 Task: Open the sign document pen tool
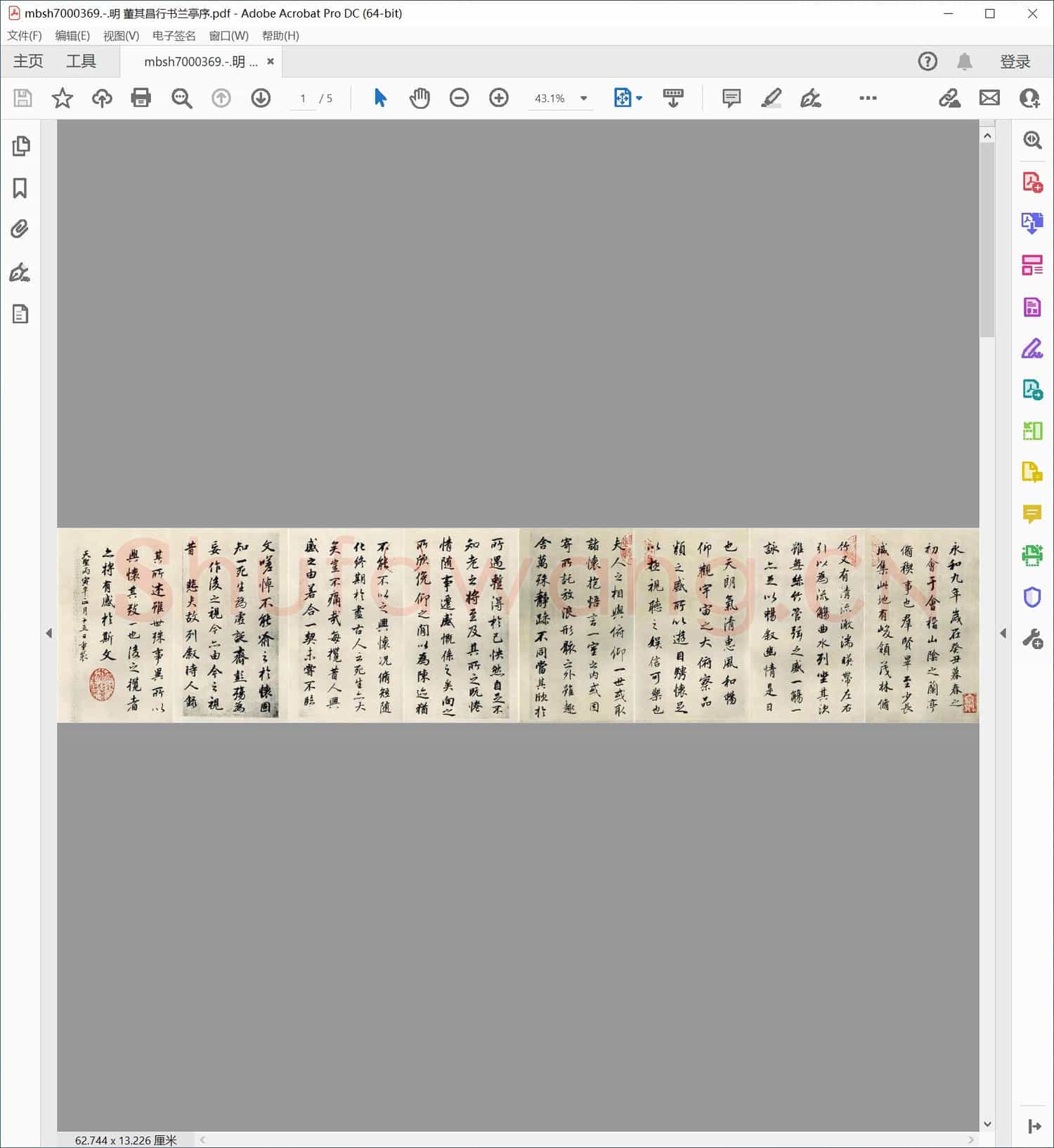coord(811,98)
